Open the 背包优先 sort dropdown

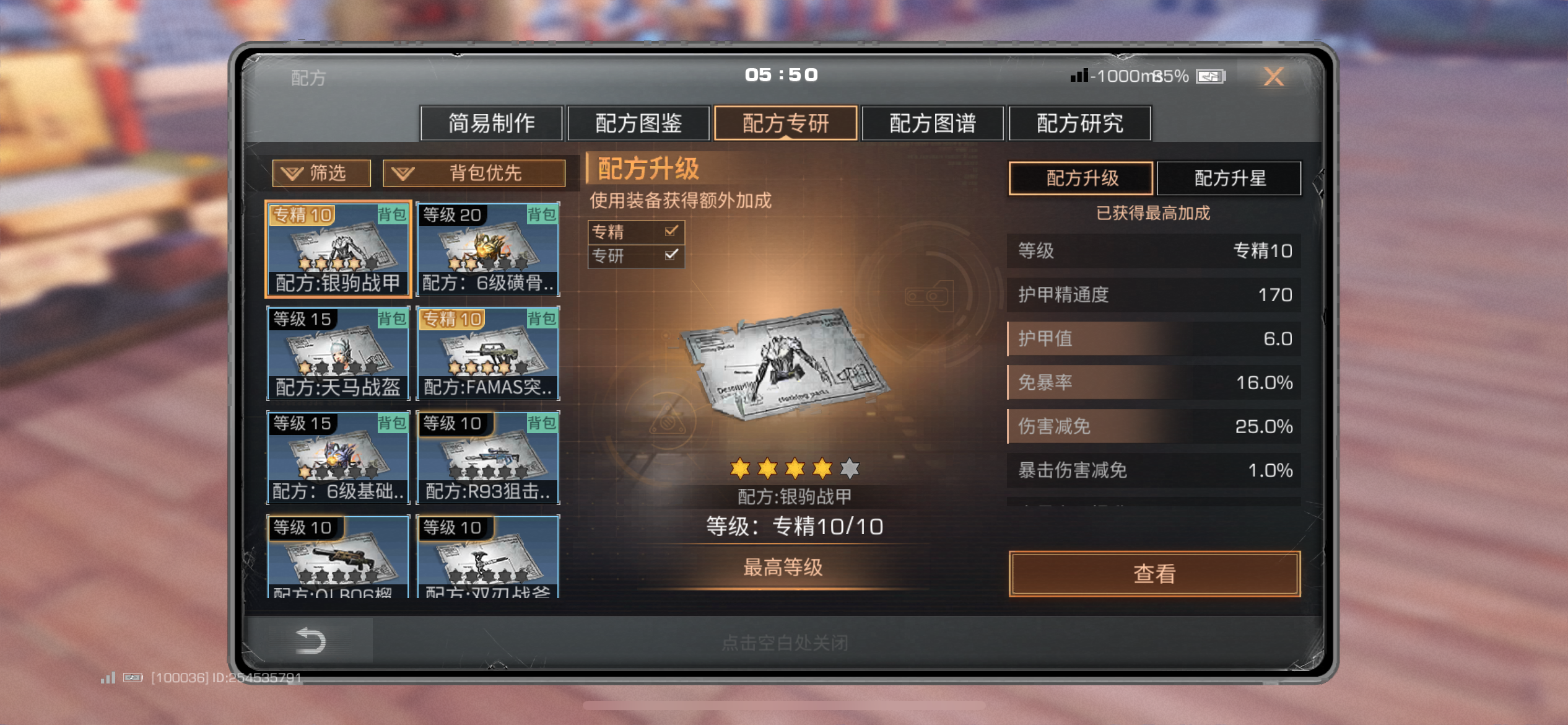(x=474, y=173)
